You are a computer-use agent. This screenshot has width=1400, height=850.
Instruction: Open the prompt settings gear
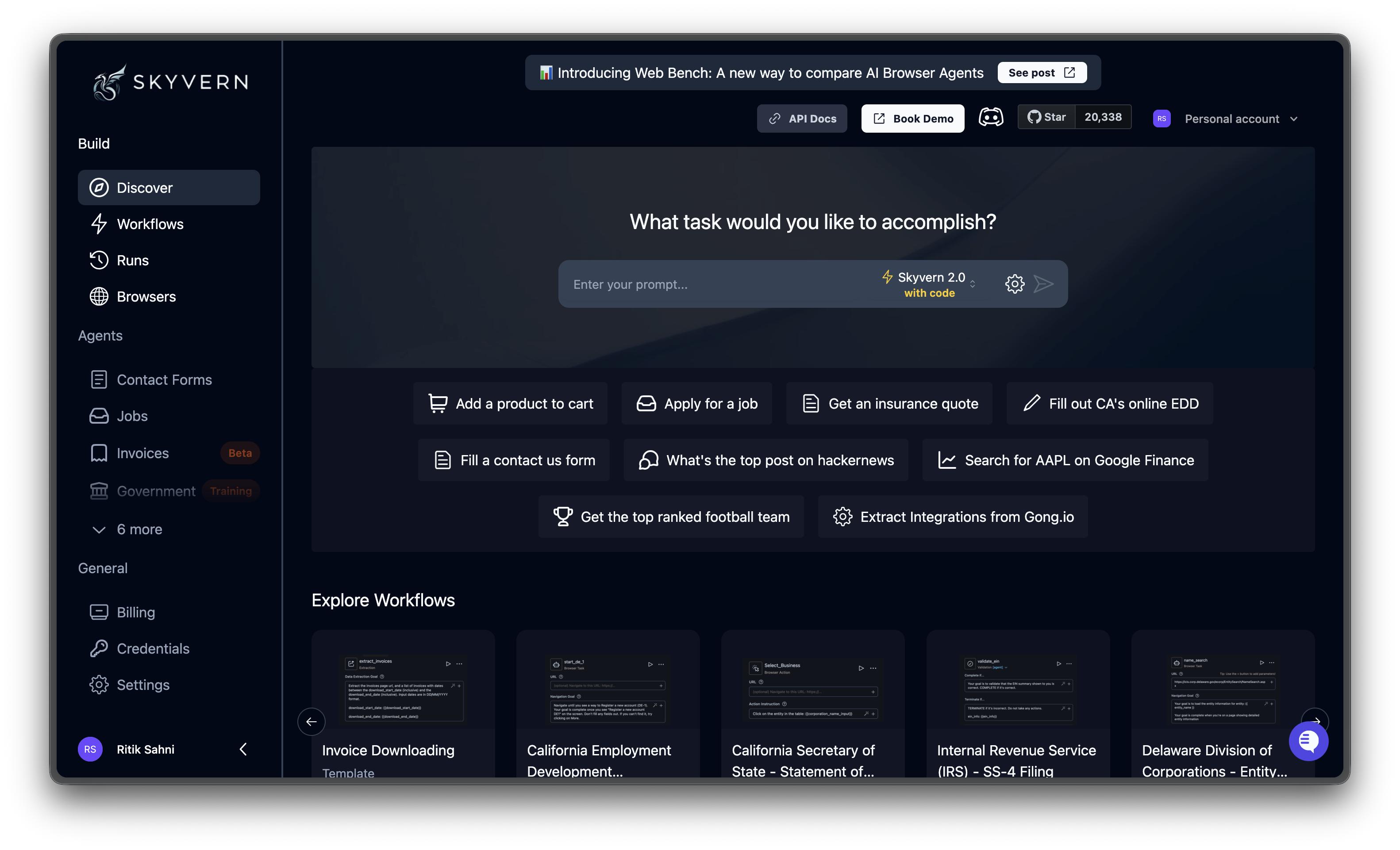pyautogui.click(x=1015, y=284)
